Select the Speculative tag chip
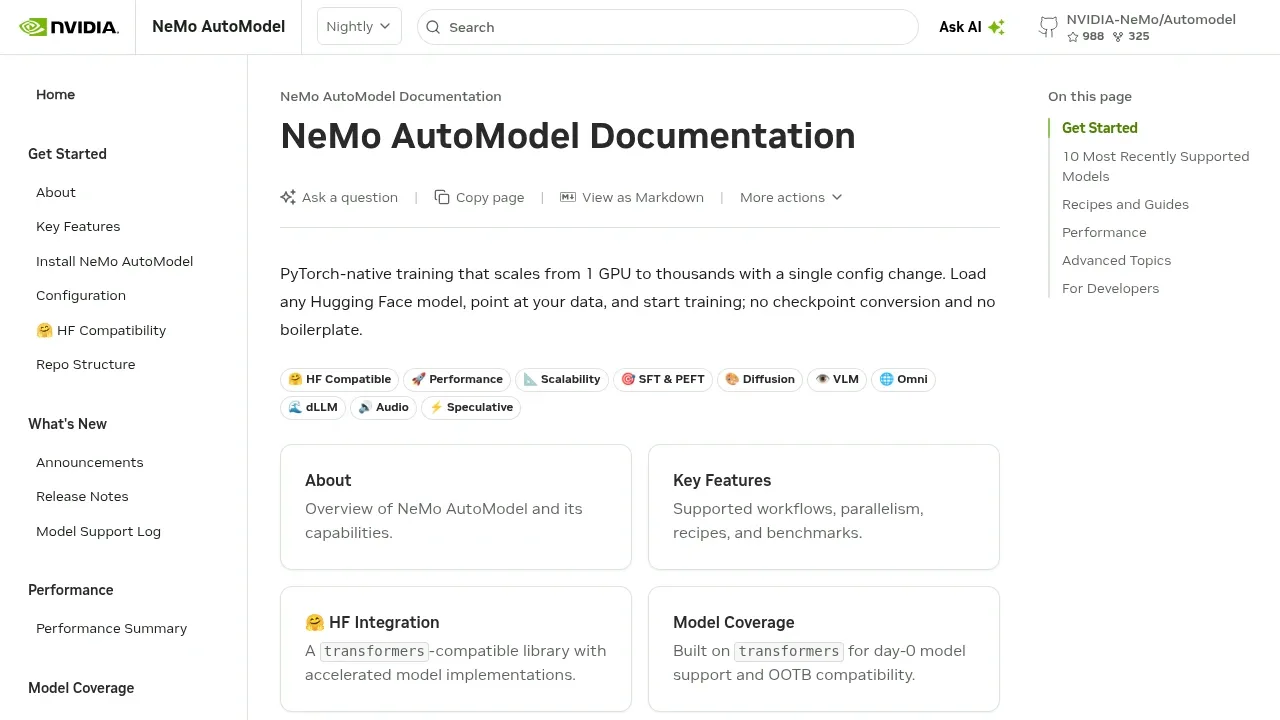 tap(471, 407)
